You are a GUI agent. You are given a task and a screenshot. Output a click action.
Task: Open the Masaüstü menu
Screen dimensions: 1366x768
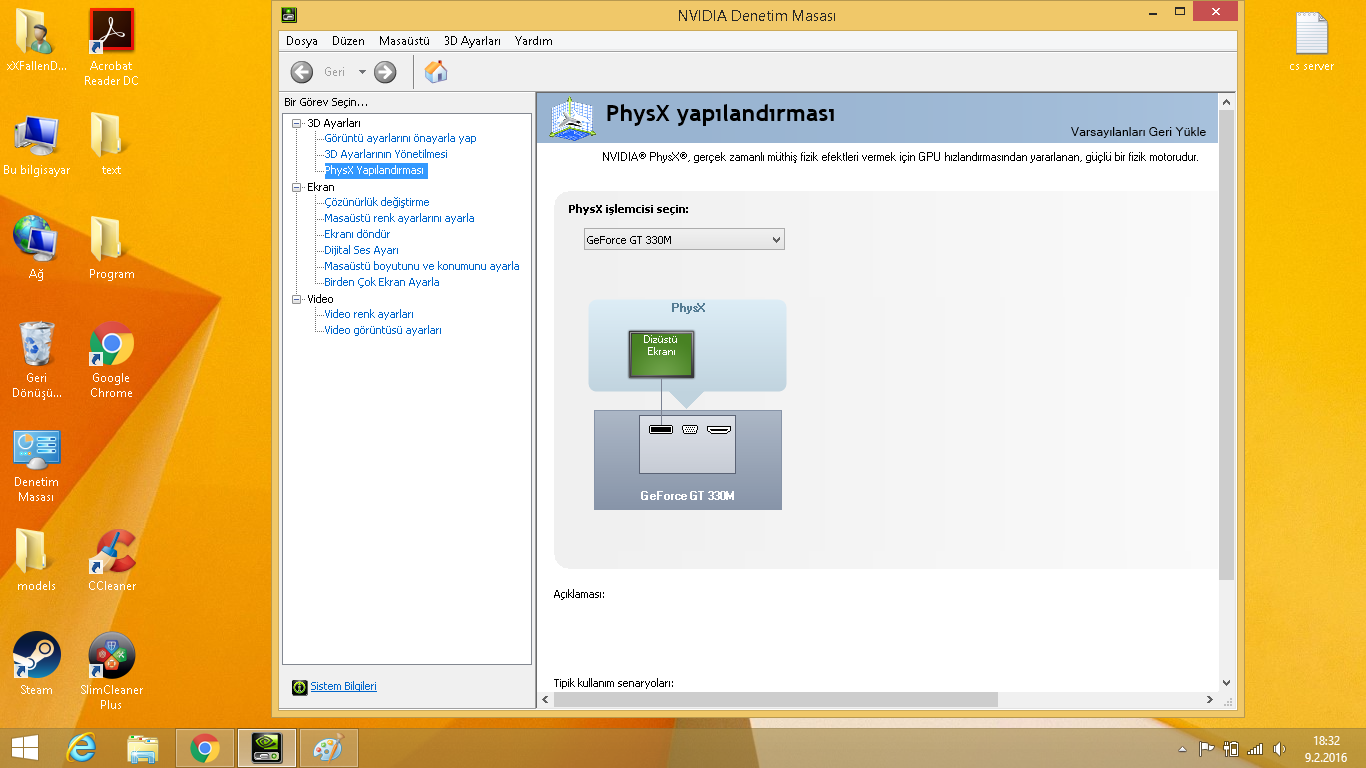[x=404, y=41]
